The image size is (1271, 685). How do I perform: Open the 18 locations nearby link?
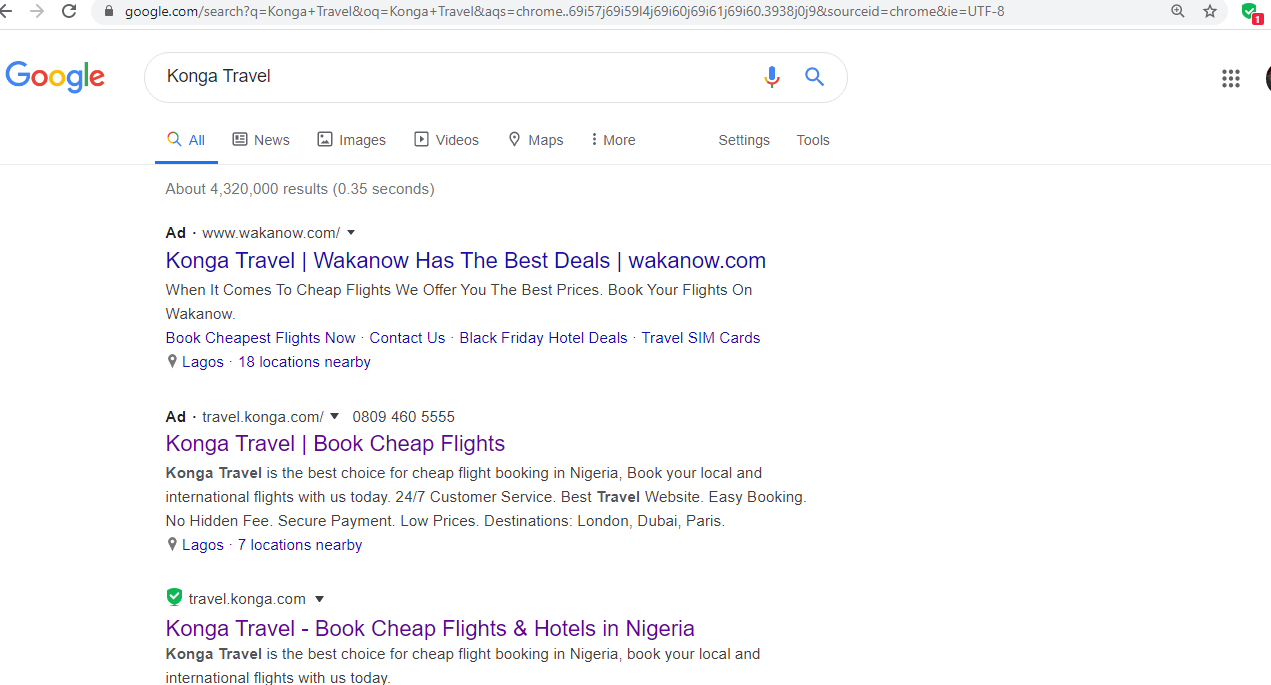coord(304,362)
